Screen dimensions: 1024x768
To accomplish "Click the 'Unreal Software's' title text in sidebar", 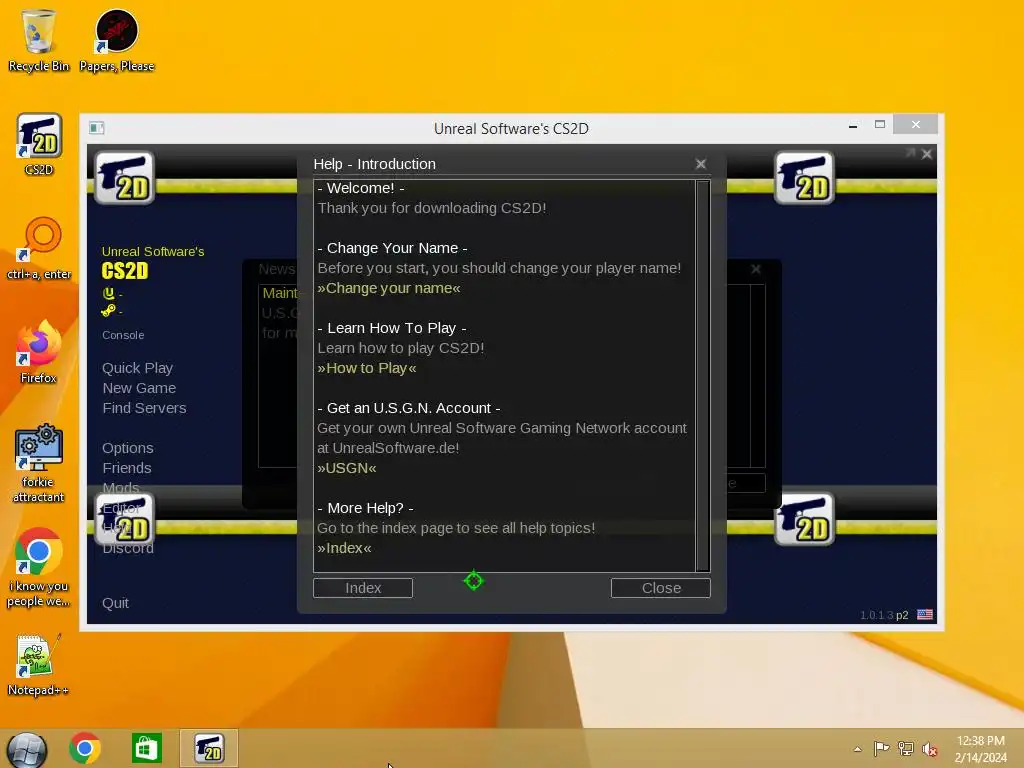I will tap(153, 251).
